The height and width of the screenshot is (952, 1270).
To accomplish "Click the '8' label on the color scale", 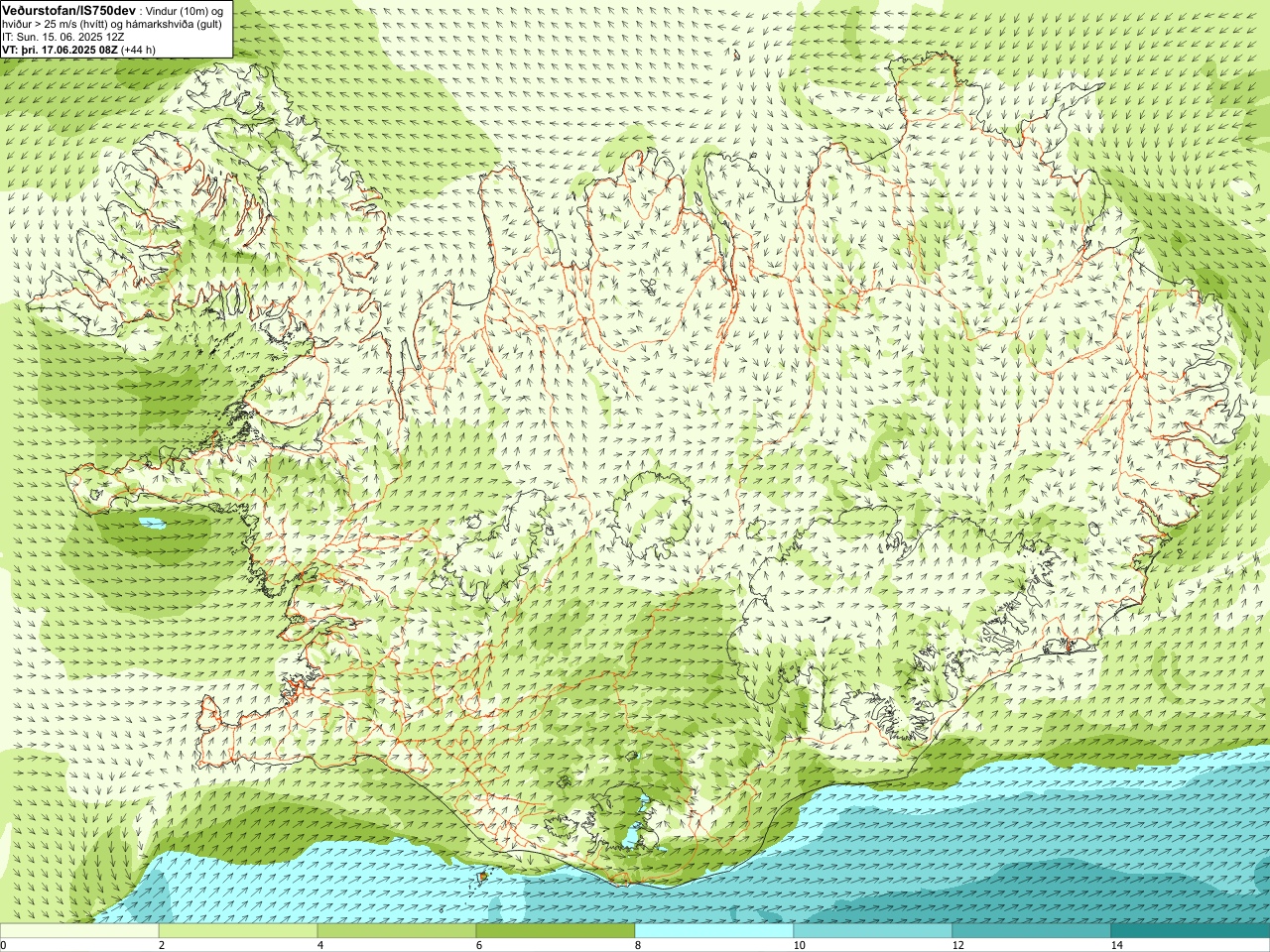I will coord(638,945).
